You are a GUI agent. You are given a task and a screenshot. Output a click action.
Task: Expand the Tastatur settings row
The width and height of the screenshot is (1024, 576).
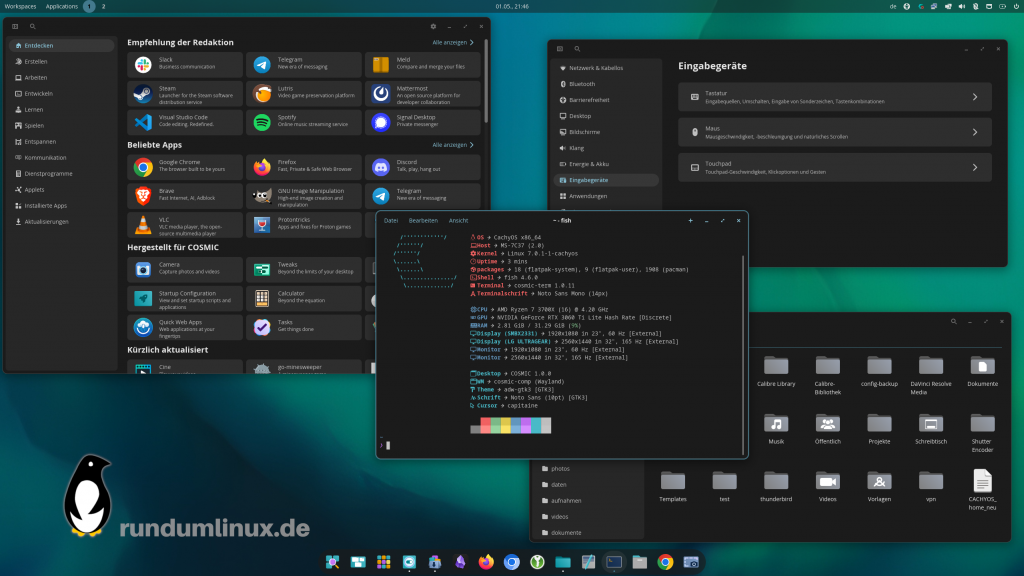835,97
